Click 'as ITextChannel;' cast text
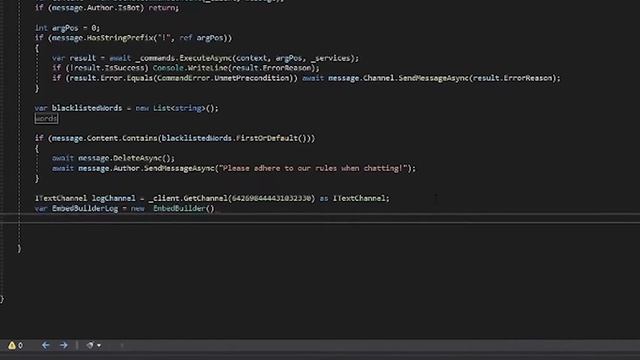Screen dimensions: 640x360 click(x=355, y=198)
